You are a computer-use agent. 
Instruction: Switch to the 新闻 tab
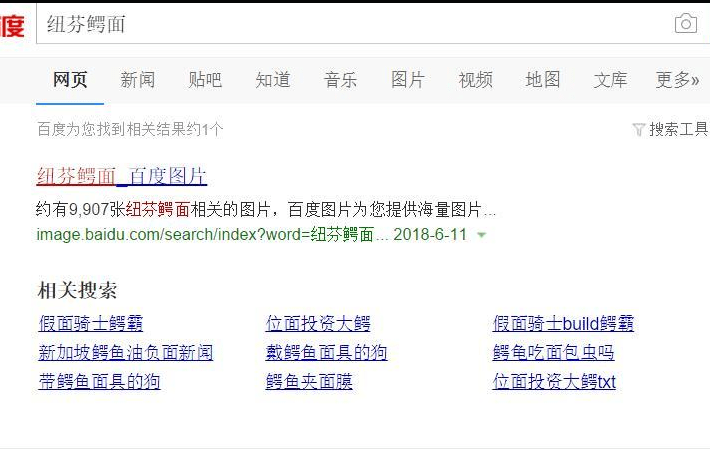click(x=137, y=80)
